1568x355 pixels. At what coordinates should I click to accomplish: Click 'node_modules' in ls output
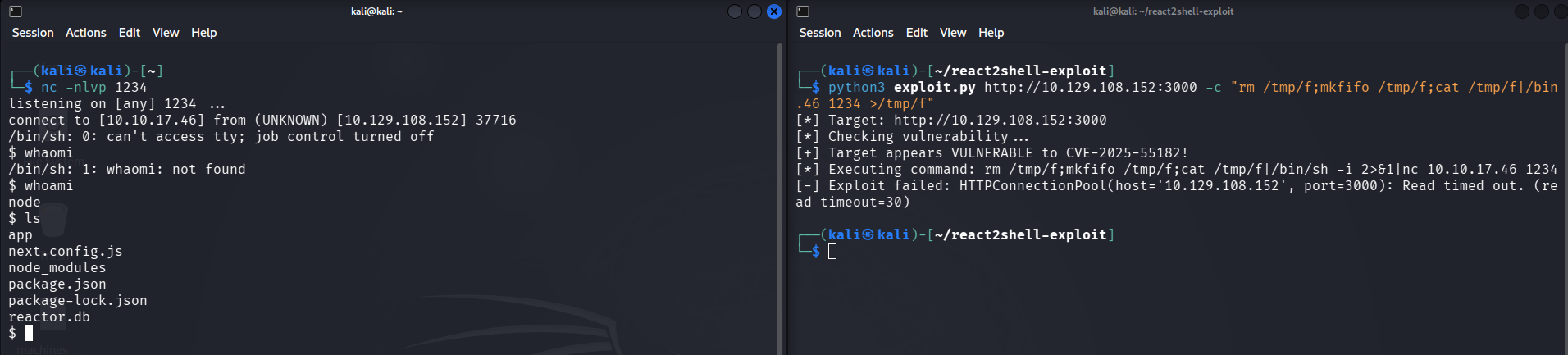click(x=57, y=268)
